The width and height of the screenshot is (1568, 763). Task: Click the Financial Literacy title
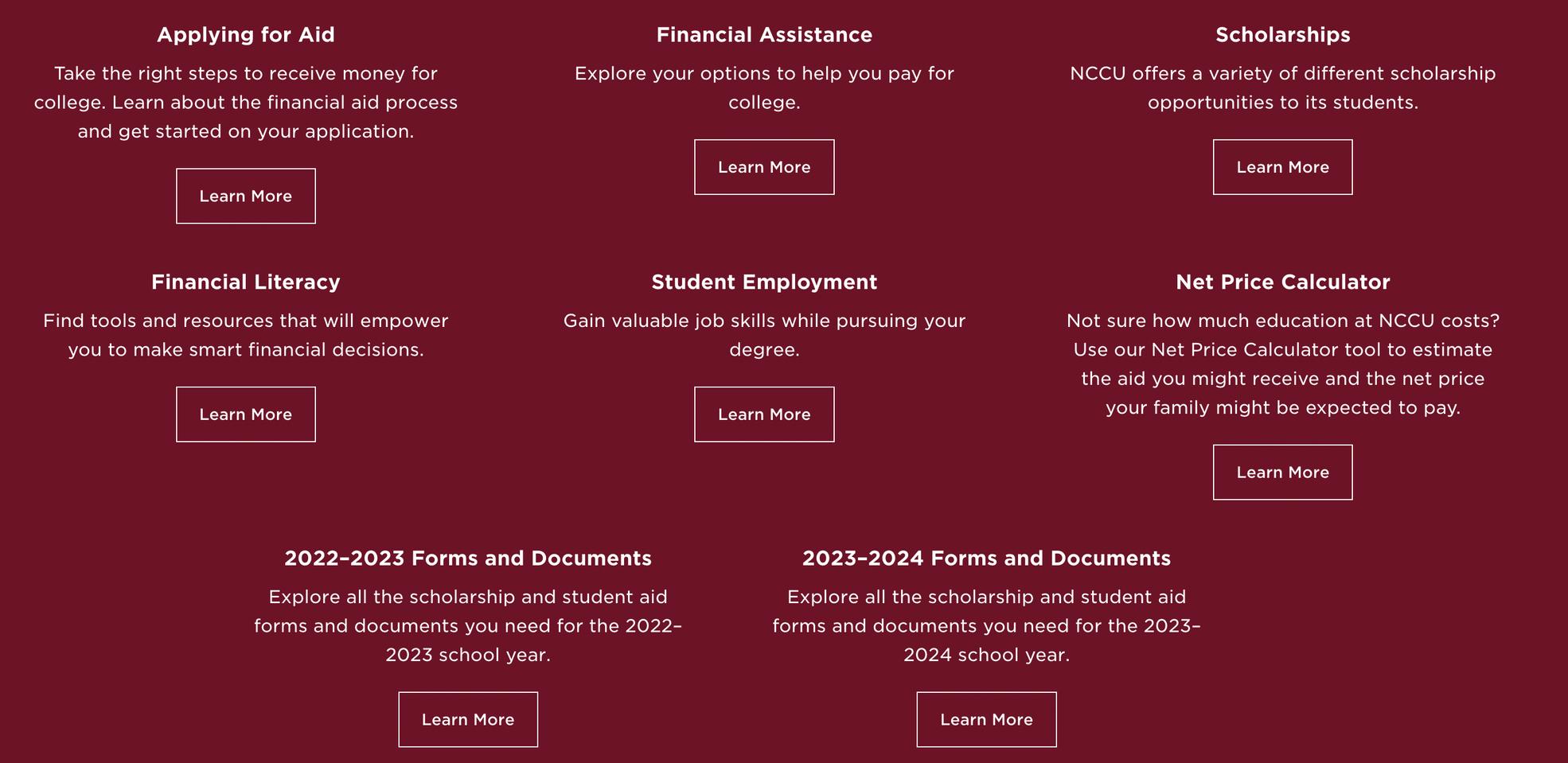pyautogui.click(x=245, y=282)
